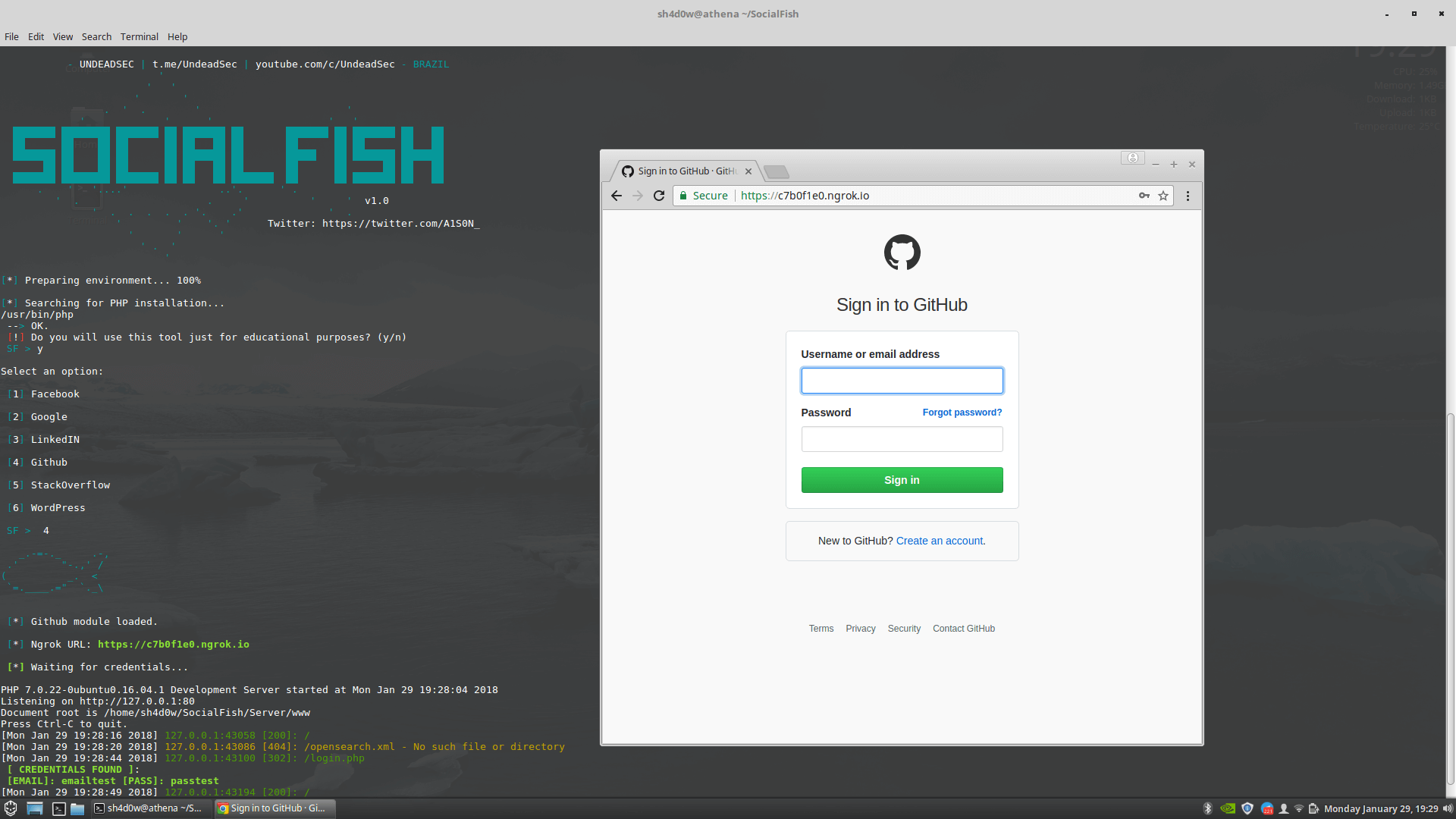
Task: Click the back navigation arrow in Chrome
Action: [617, 196]
